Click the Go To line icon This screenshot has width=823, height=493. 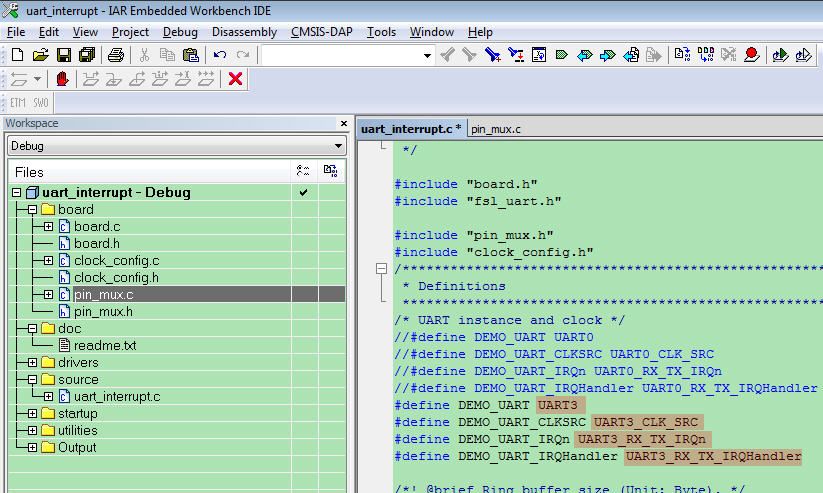[539, 55]
